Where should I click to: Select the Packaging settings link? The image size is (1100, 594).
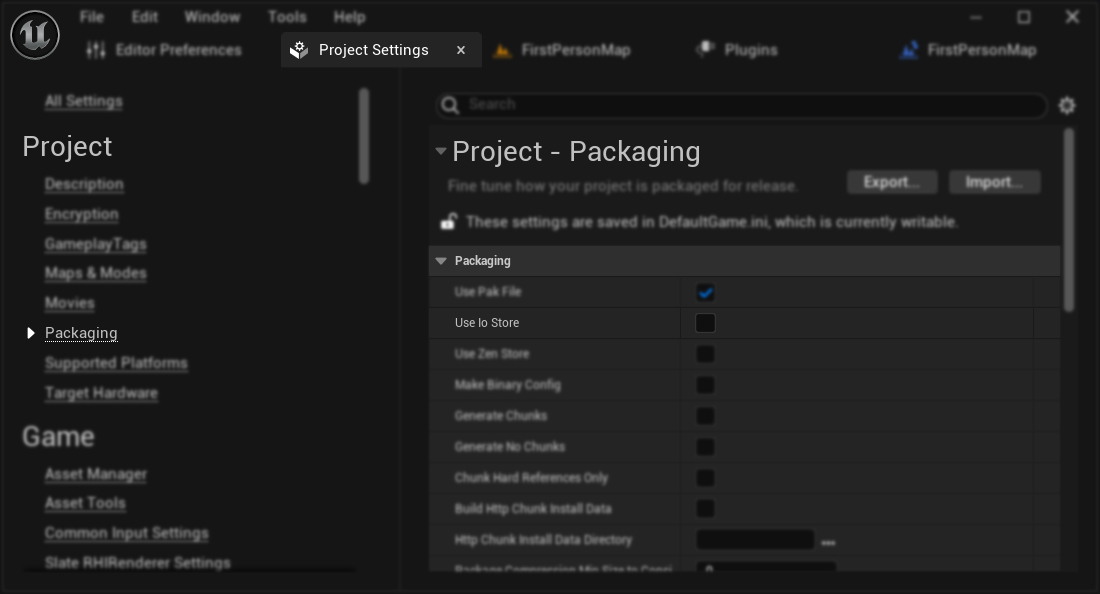(x=81, y=333)
